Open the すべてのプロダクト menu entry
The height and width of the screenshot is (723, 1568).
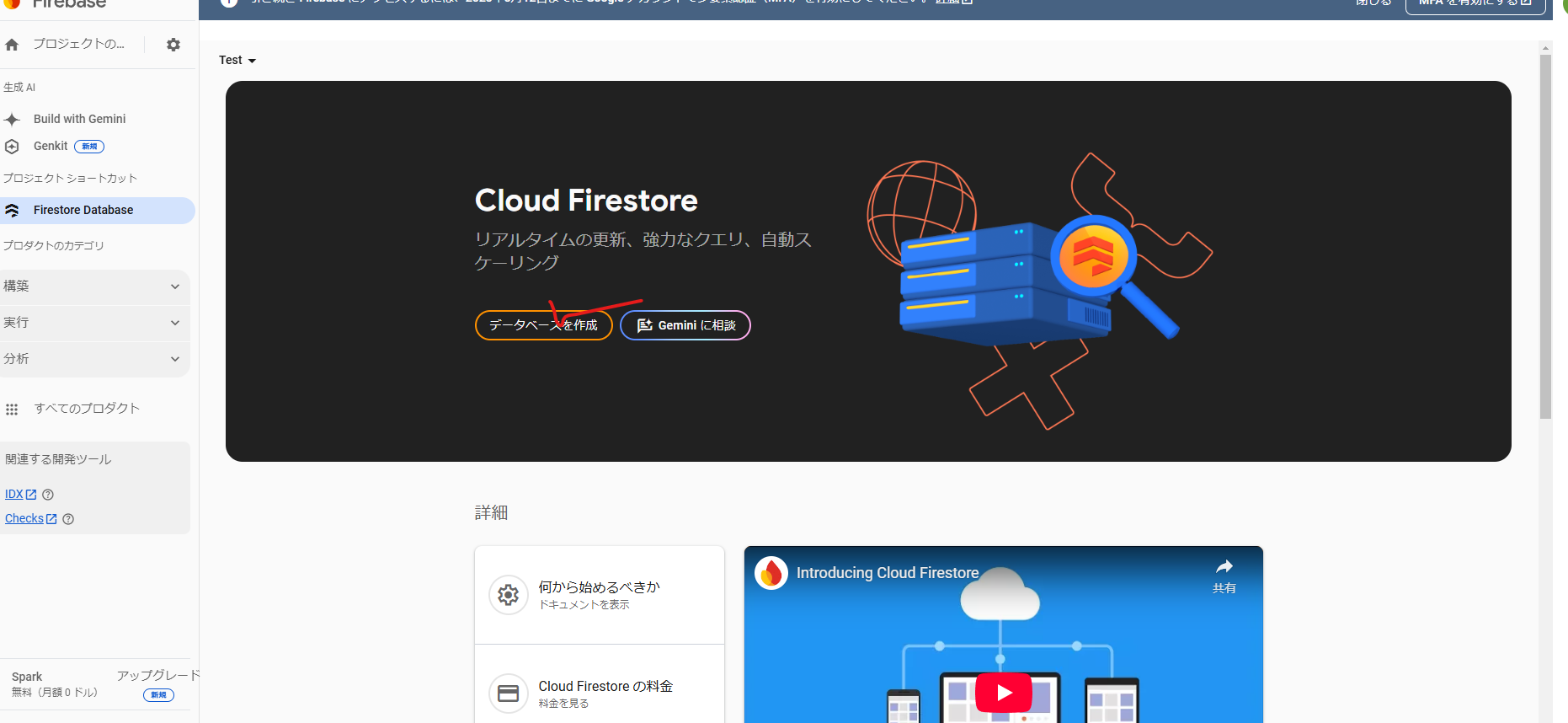coord(87,409)
